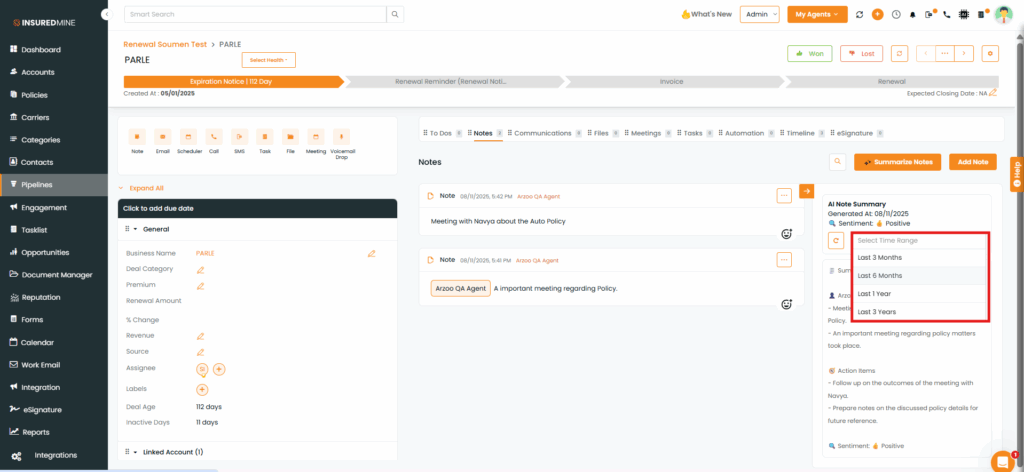Choose Last 6 Months time range
The height and width of the screenshot is (472, 1024).
(x=920, y=275)
